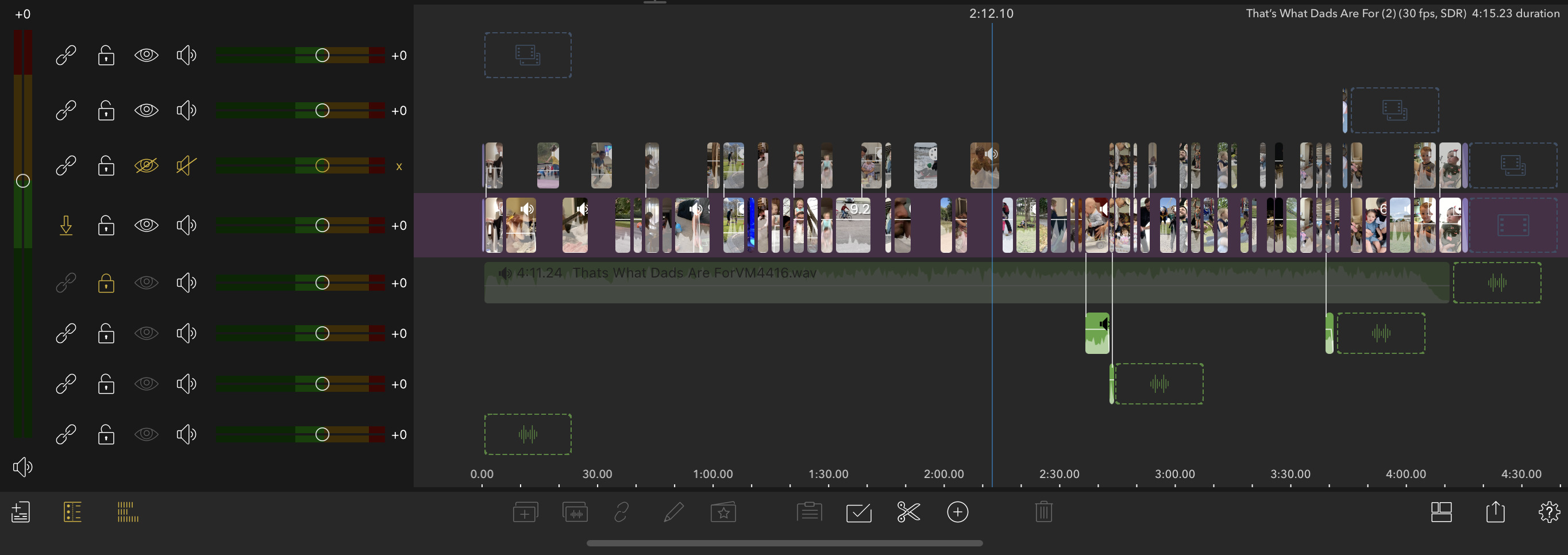Click the link clips icon in the bottom toolbar
This screenshot has width=1568, height=555.
point(622,512)
